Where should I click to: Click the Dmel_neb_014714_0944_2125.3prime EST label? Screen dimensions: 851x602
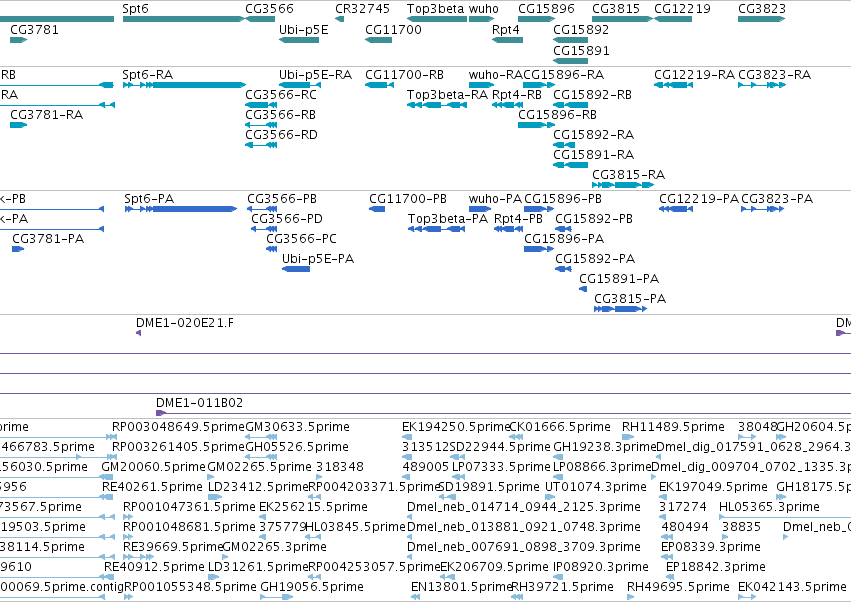524,507
